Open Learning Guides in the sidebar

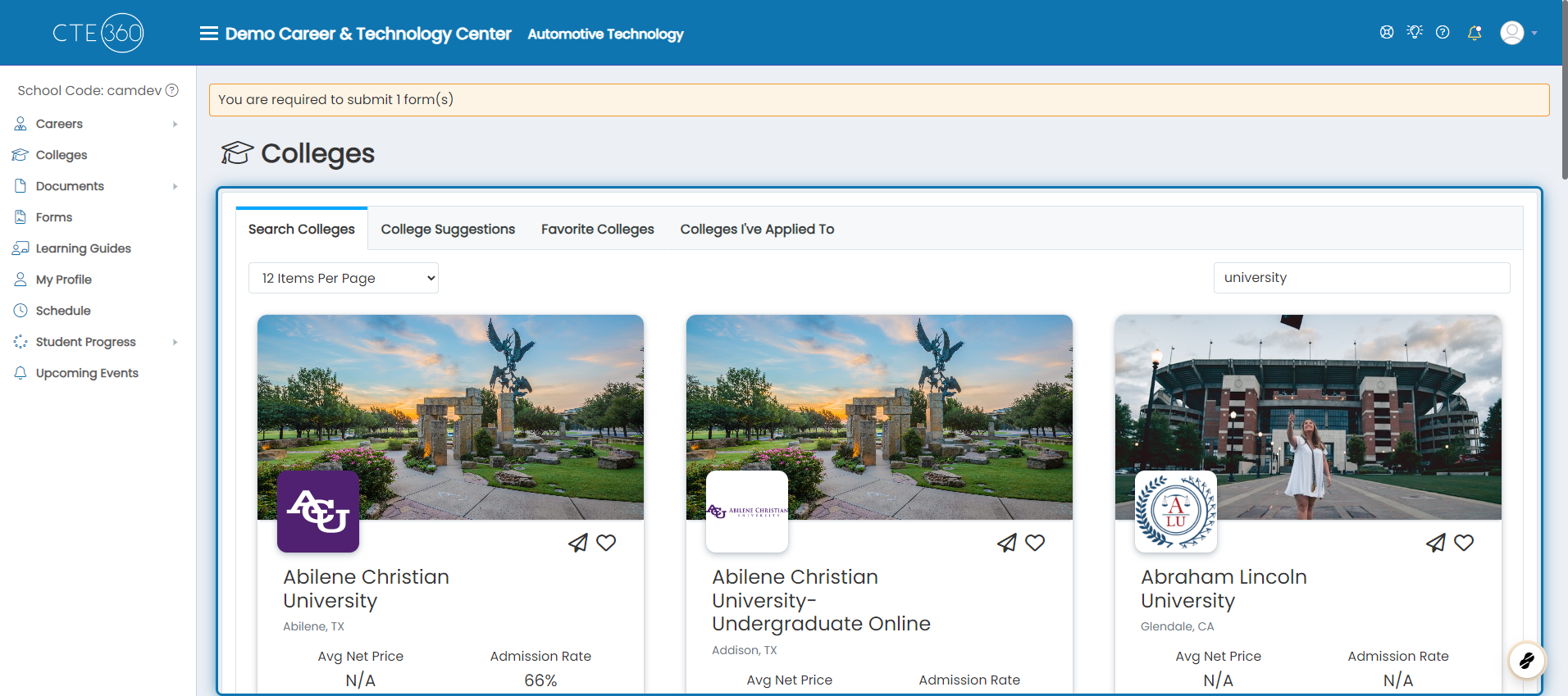click(84, 248)
